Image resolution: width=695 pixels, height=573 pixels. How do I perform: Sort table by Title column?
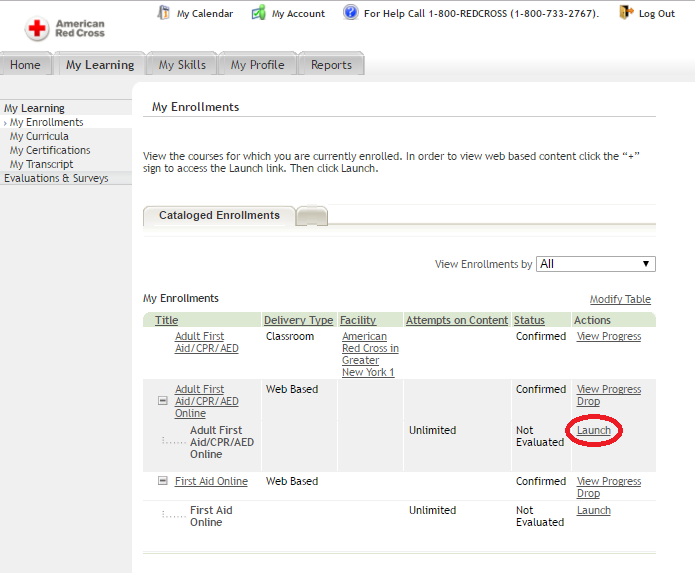click(167, 320)
